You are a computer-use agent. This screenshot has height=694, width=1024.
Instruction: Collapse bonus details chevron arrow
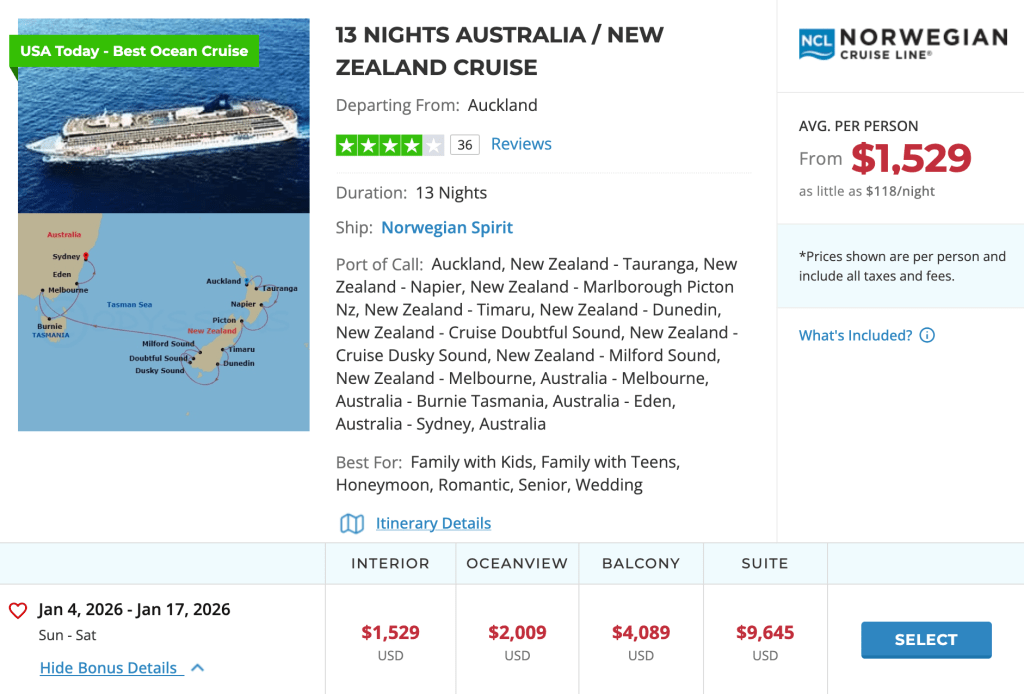(x=197, y=668)
